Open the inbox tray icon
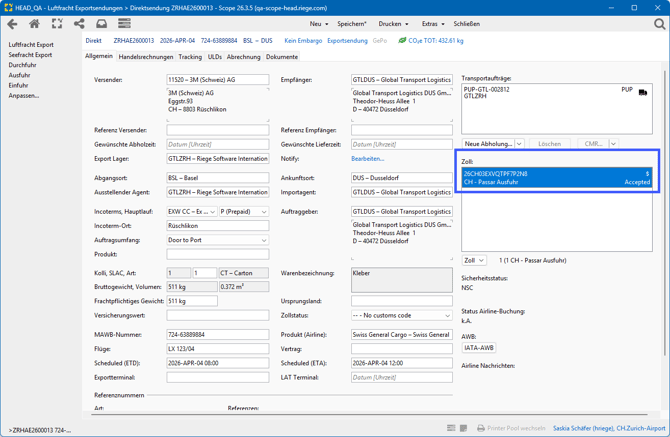The image size is (670, 437). click(x=101, y=24)
